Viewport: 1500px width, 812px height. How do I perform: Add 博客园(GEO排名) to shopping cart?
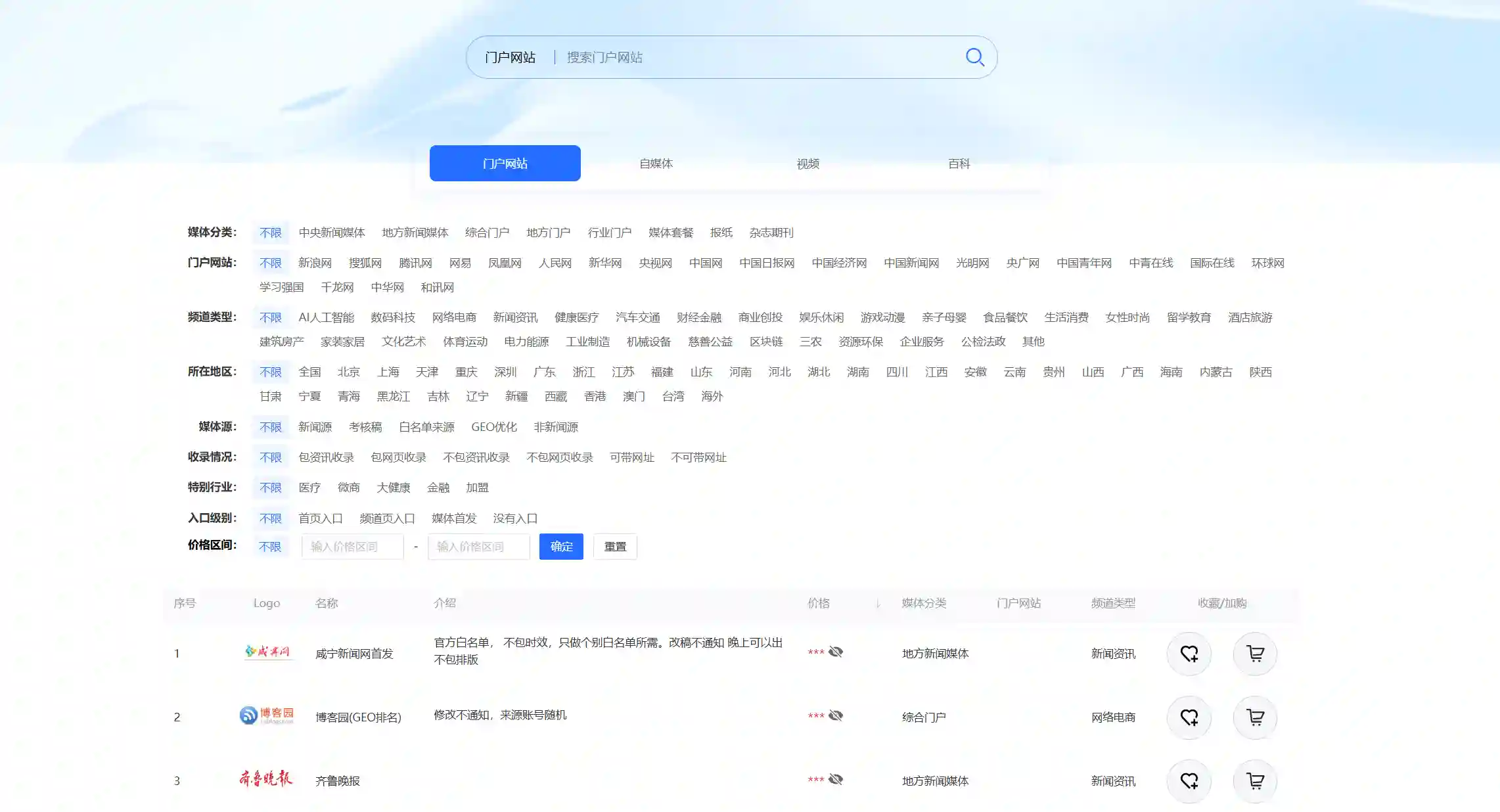(1255, 717)
